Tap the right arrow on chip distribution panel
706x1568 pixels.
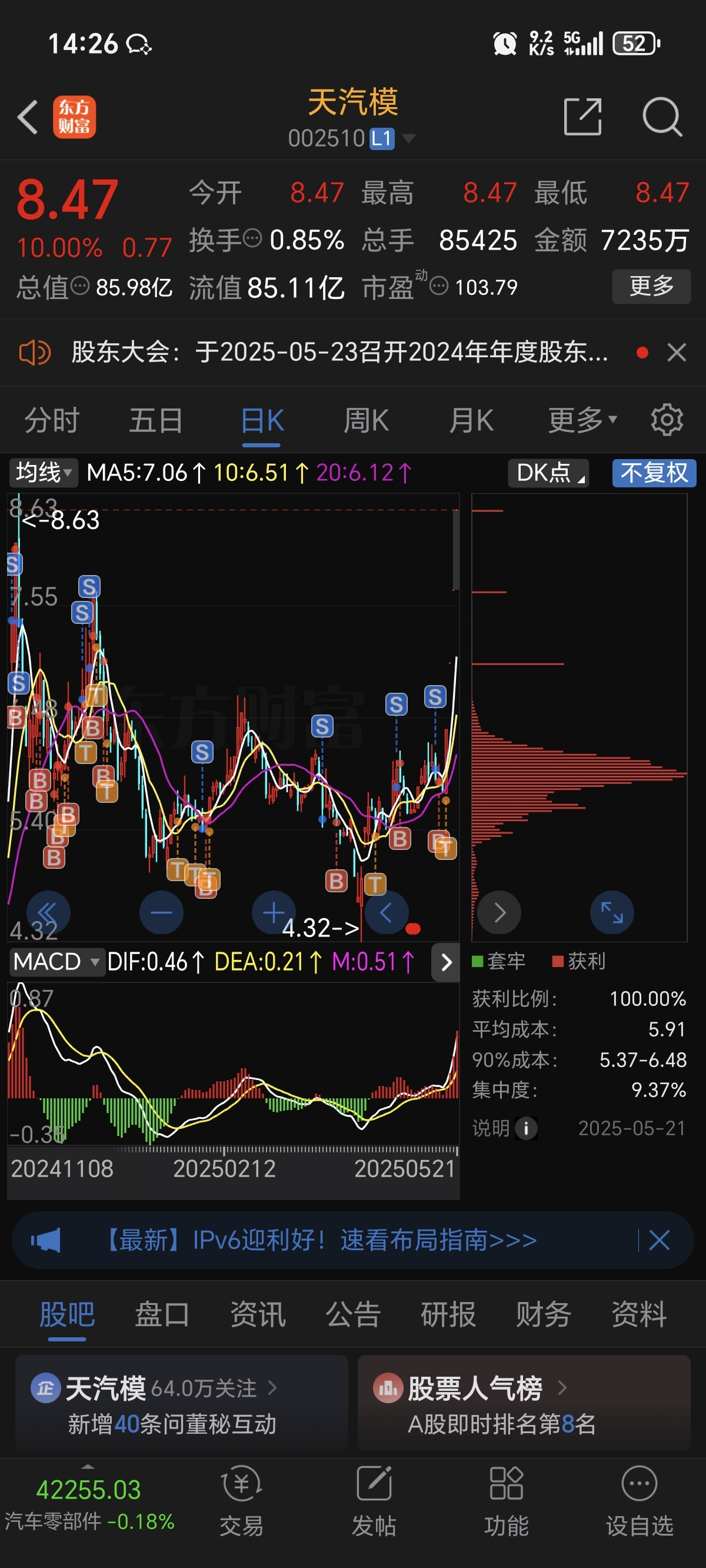point(499,912)
